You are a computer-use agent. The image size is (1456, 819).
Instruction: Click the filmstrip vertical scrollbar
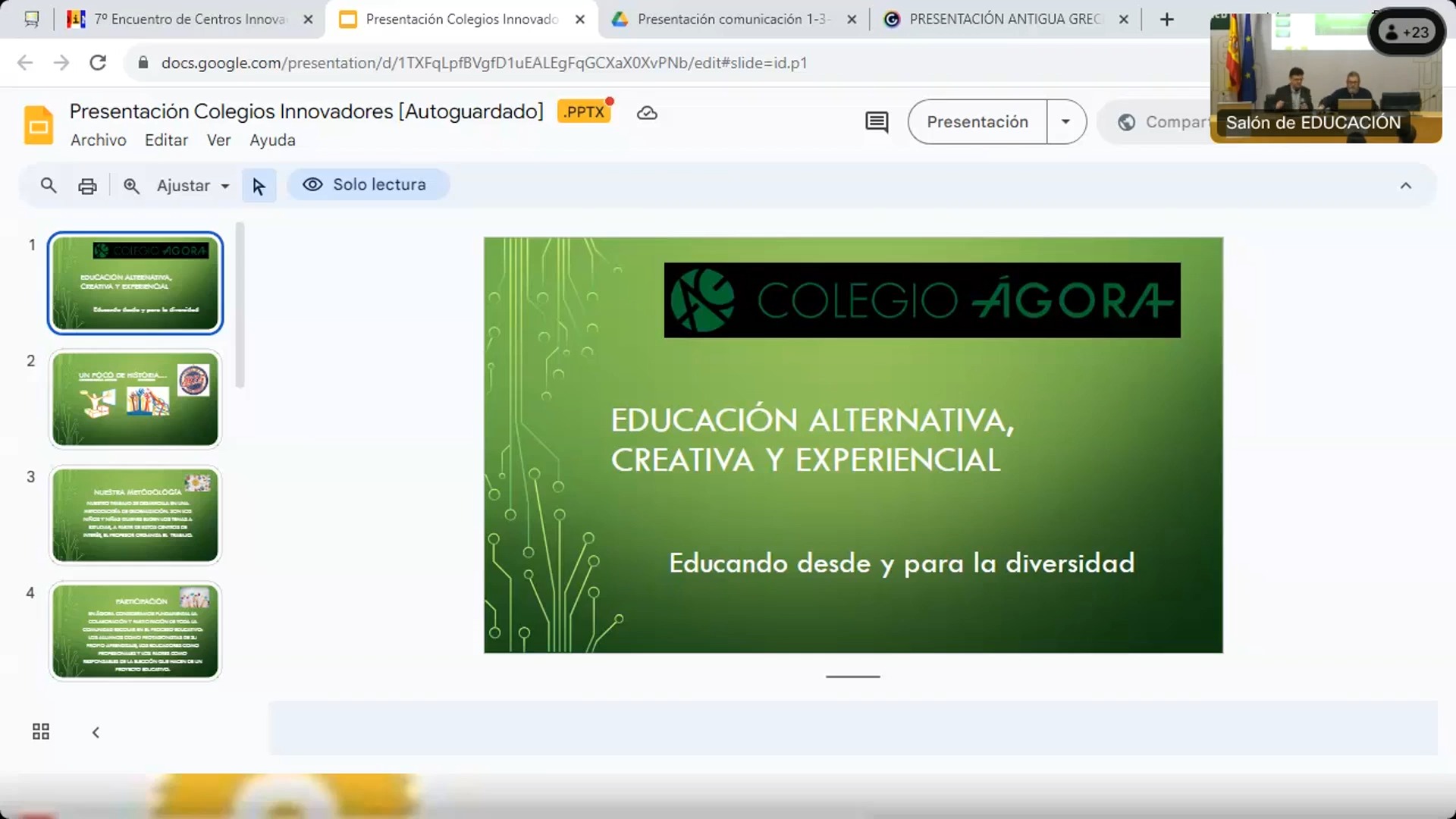(x=240, y=305)
